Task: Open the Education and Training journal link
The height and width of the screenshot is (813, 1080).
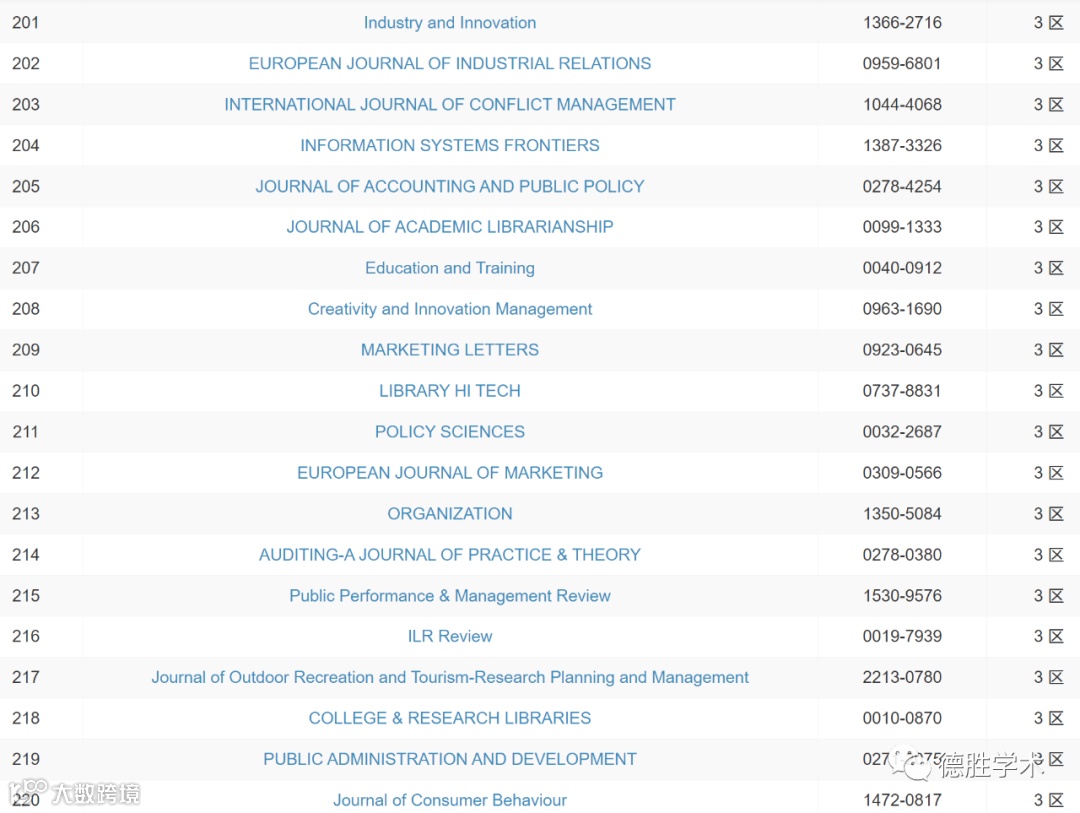Action: click(x=450, y=268)
